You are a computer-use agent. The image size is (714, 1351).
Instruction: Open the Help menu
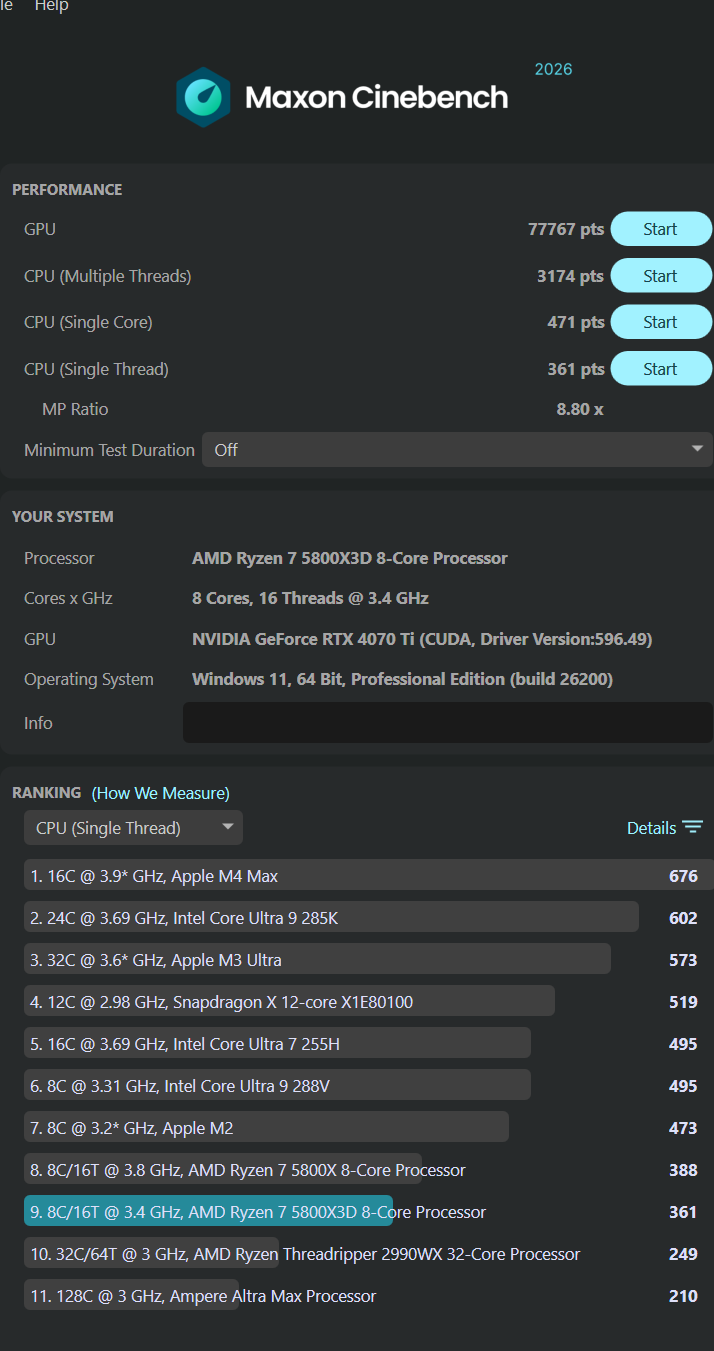(x=51, y=6)
